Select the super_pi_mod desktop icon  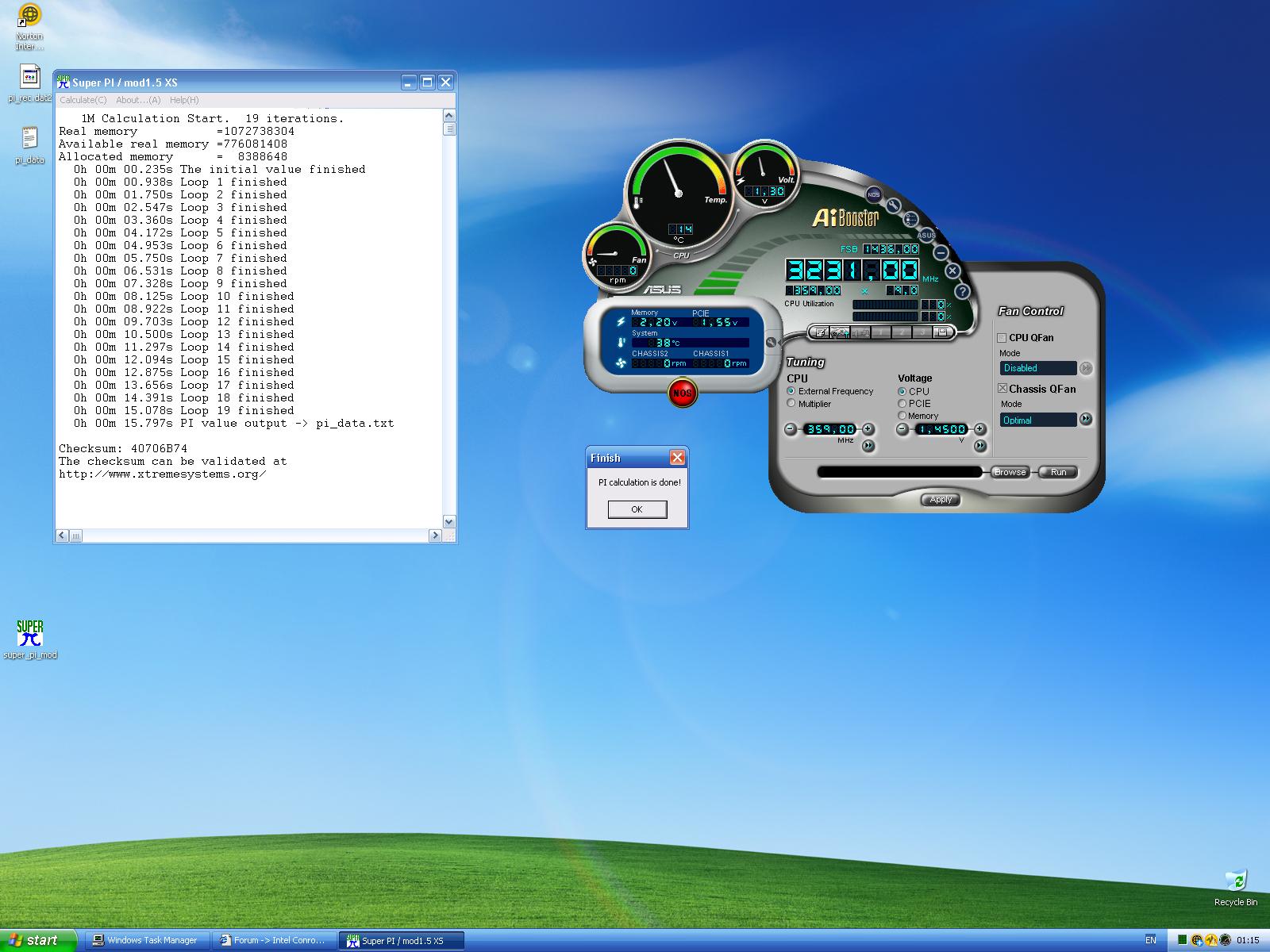30,639
